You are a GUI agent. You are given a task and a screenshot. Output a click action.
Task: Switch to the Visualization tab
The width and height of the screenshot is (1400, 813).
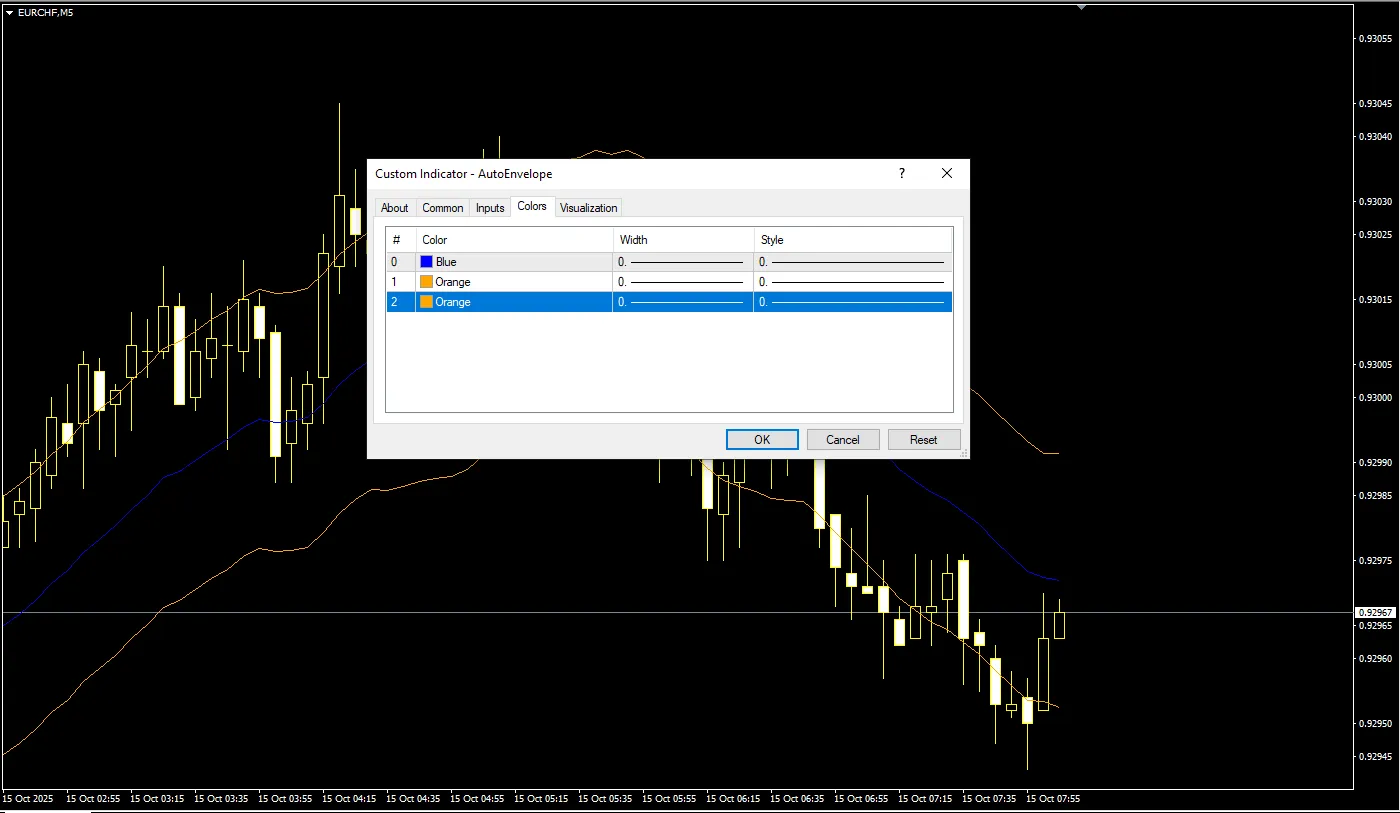(588, 208)
